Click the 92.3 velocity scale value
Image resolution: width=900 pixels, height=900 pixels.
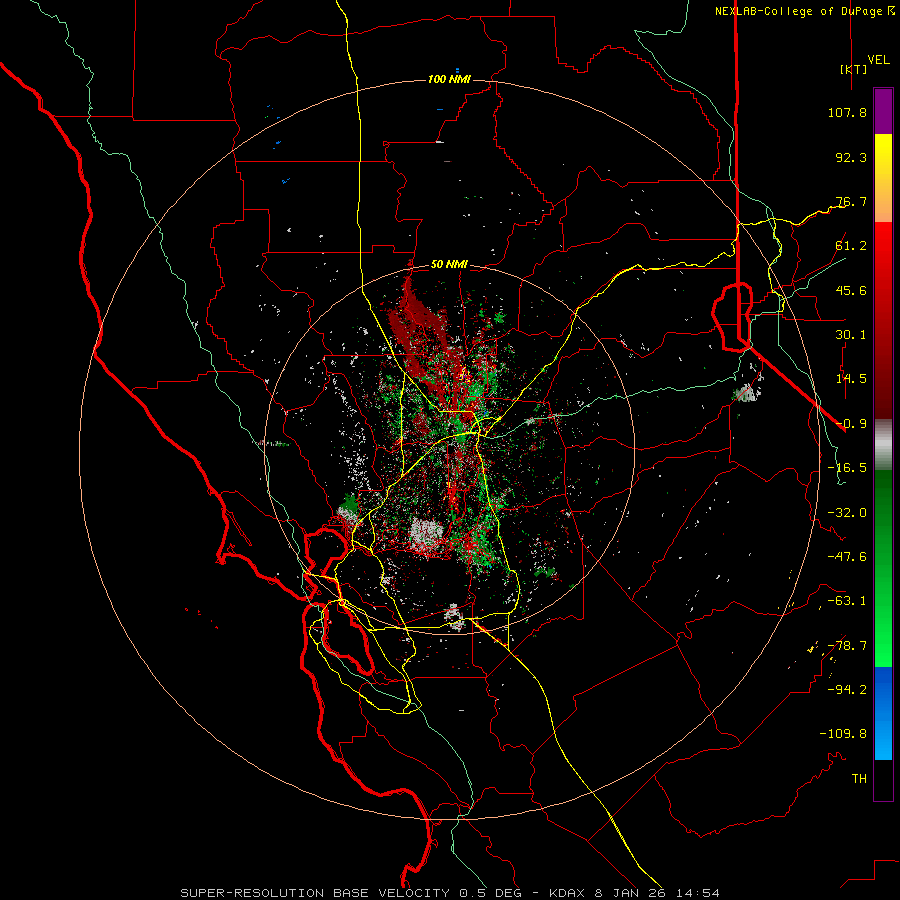pyautogui.click(x=851, y=157)
